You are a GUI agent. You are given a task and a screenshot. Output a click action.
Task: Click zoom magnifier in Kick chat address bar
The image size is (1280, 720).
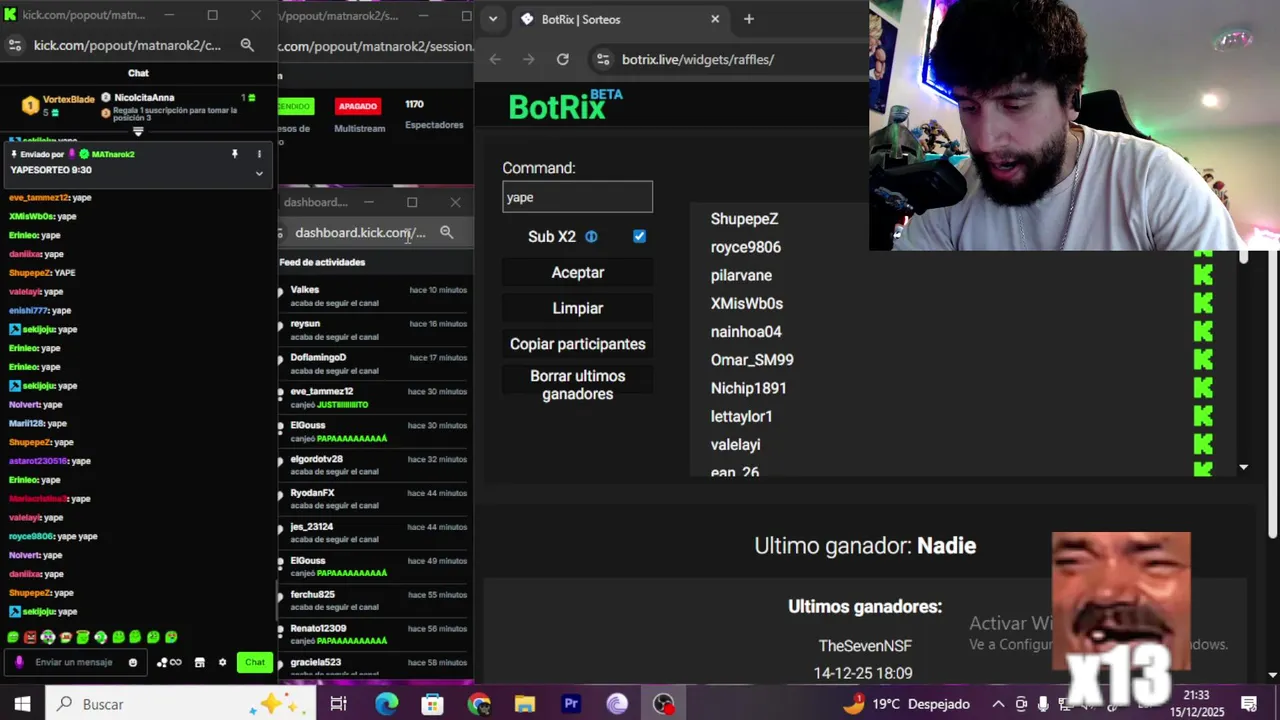click(247, 45)
